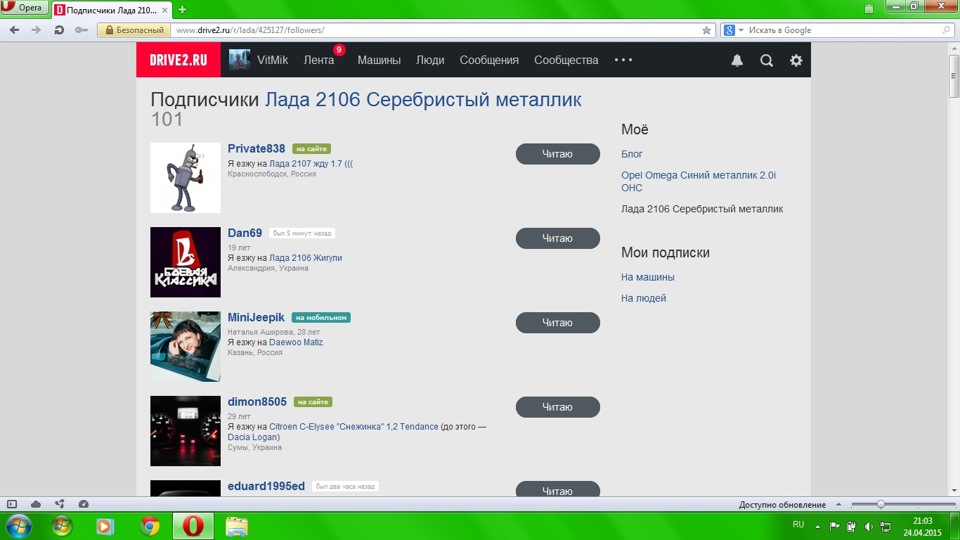Open dimon8505 profile link
The image size is (960, 540).
[x=257, y=402]
